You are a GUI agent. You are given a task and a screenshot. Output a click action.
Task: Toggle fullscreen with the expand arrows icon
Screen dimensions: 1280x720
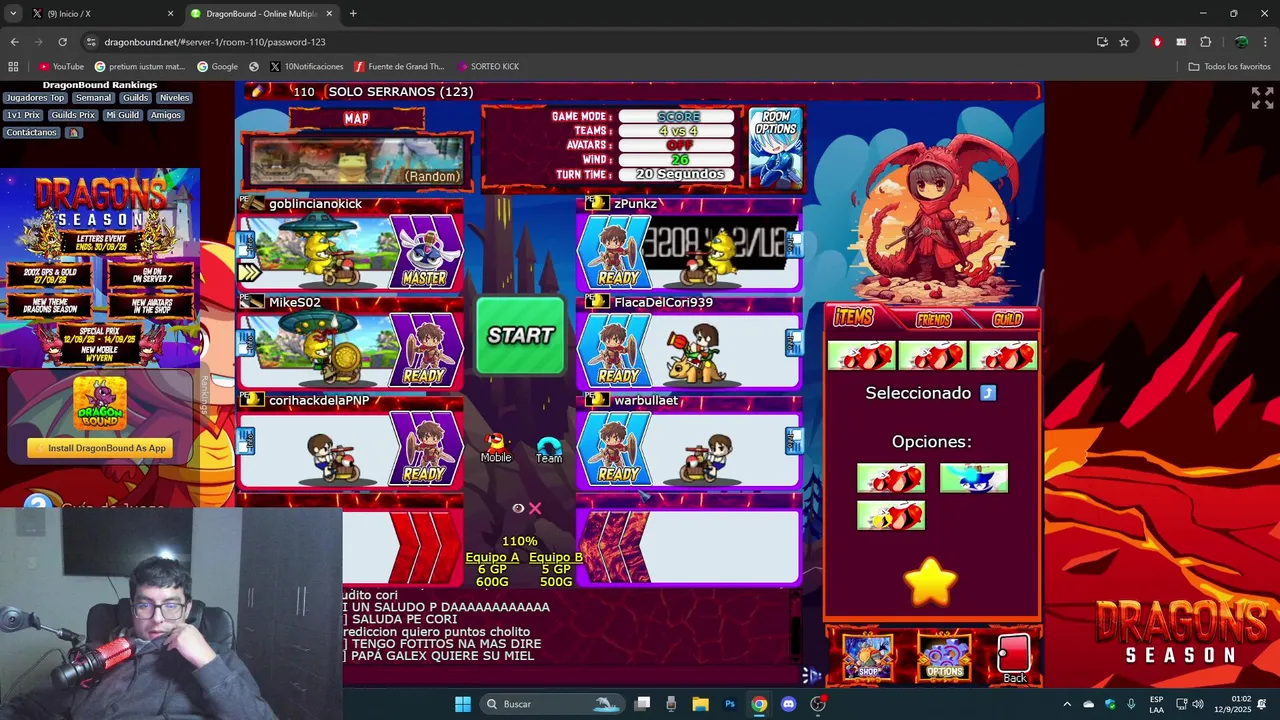point(1262,98)
